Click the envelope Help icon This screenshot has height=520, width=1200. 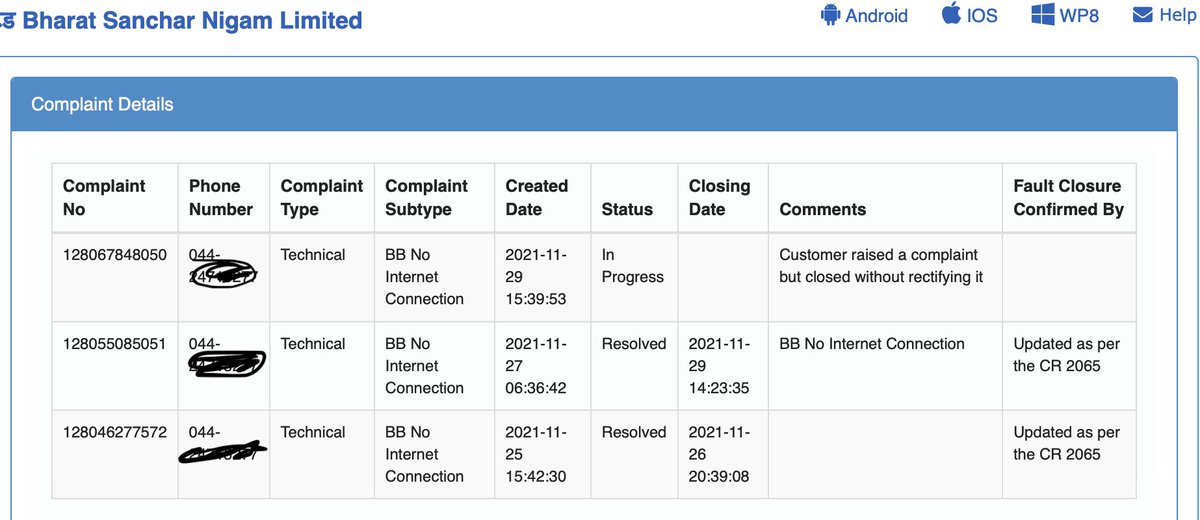pos(1143,15)
